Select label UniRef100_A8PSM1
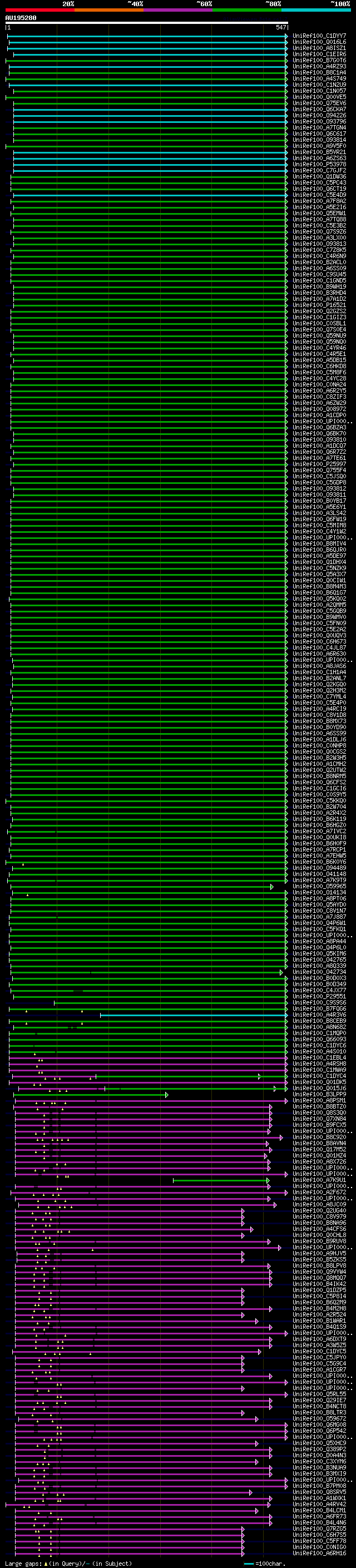 (x=319, y=1101)
